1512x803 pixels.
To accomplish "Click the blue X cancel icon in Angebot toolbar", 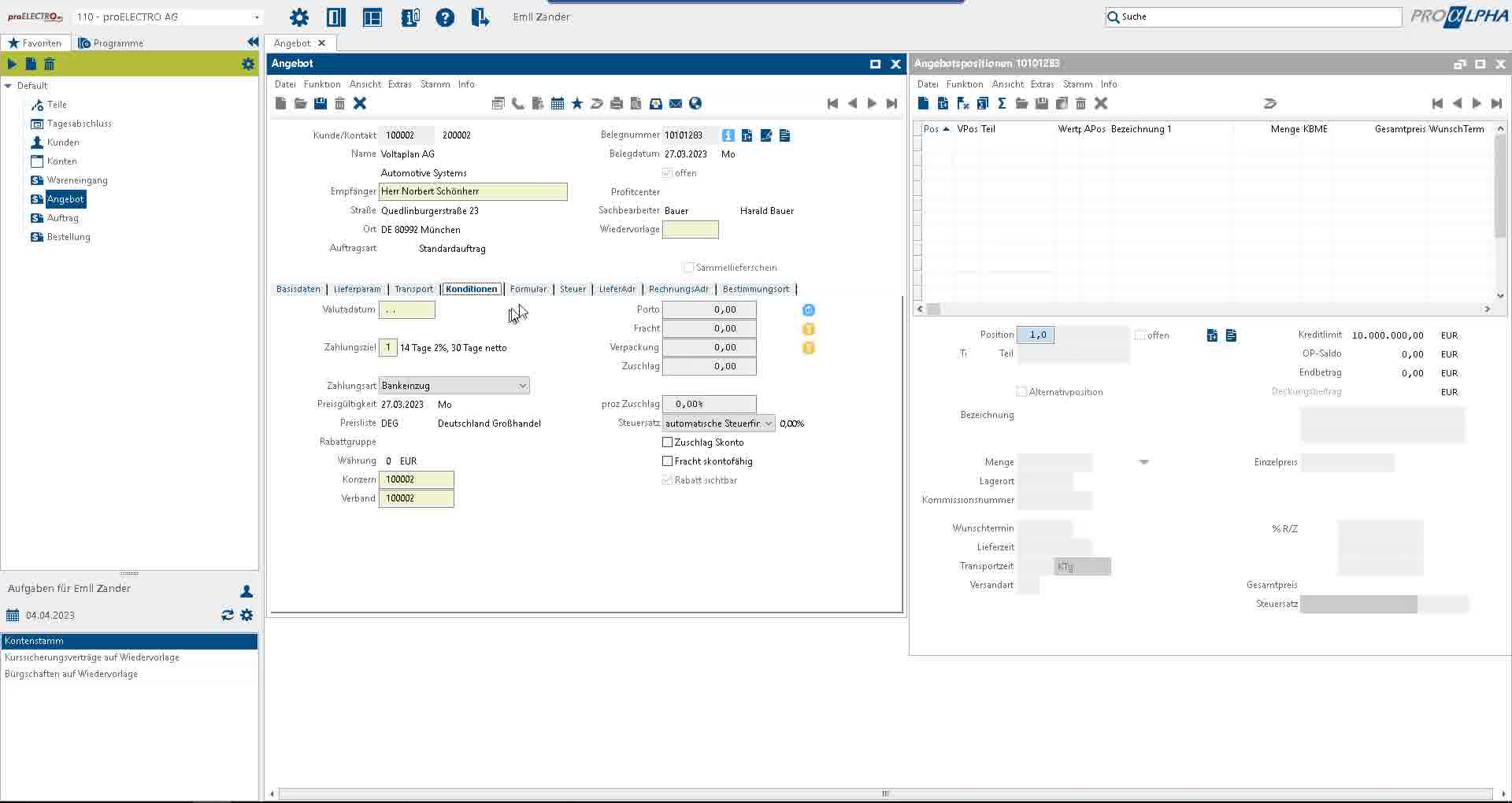I will click(x=360, y=103).
